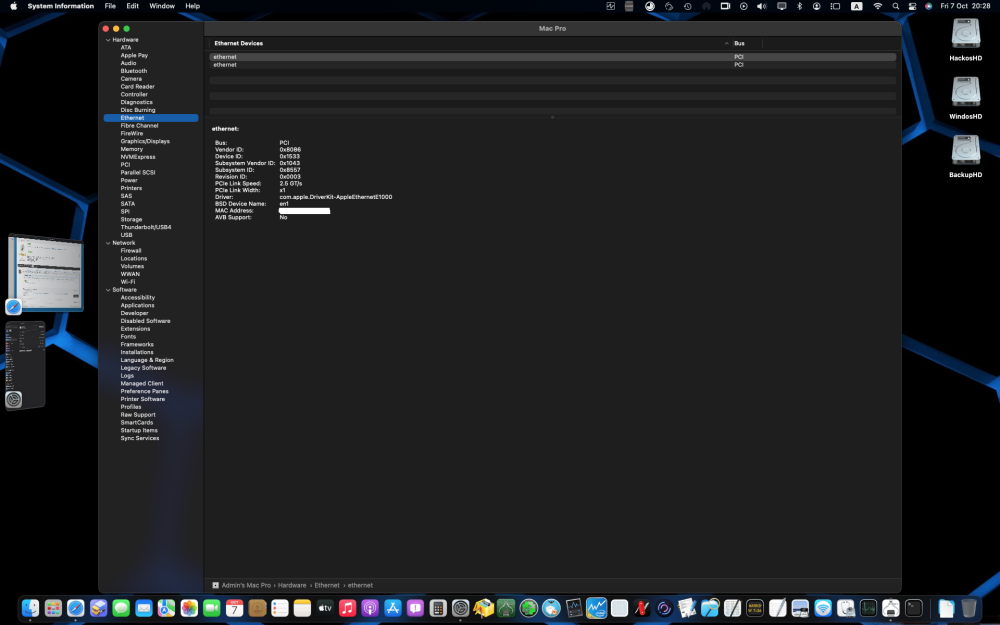The image size is (1000, 625).
Task: Open the Help menu
Action: (193, 6)
